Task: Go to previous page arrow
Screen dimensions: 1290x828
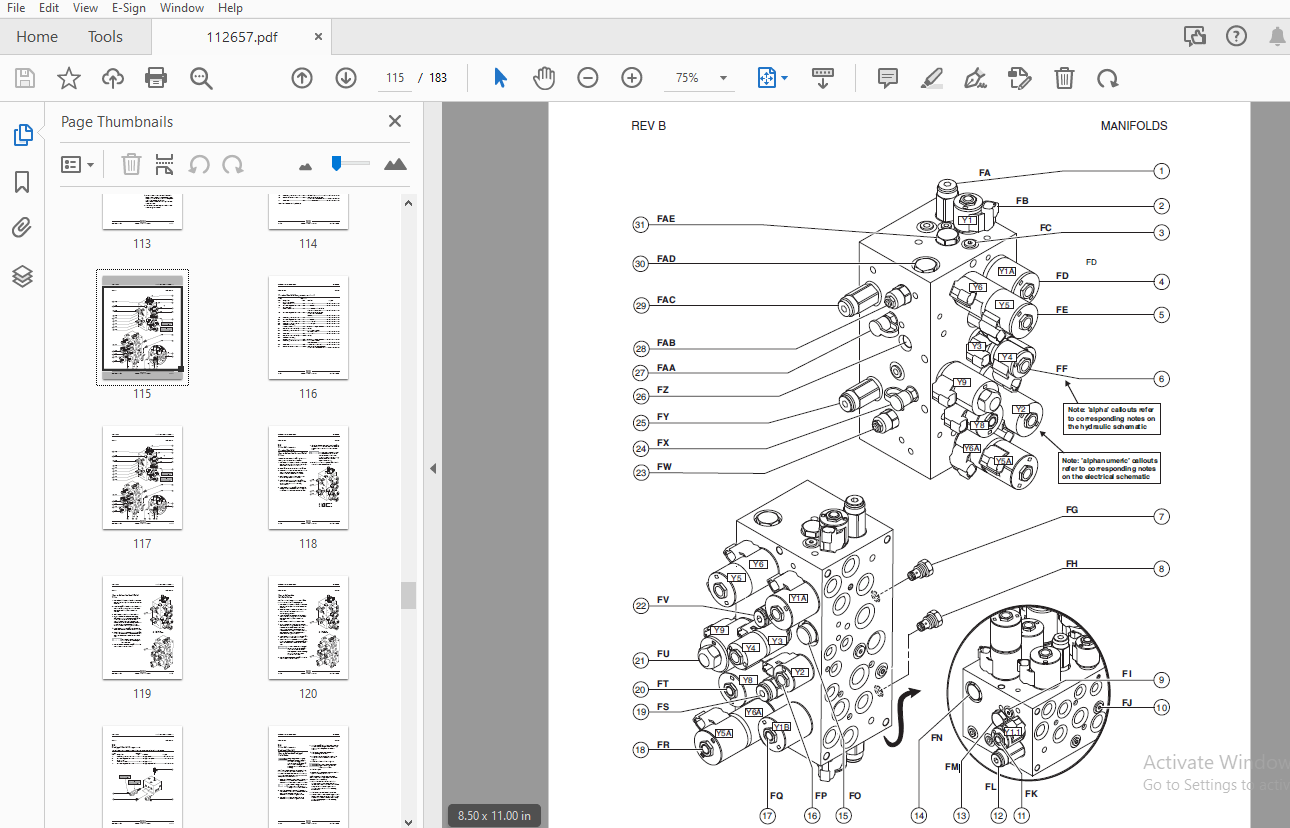Action: pos(302,78)
